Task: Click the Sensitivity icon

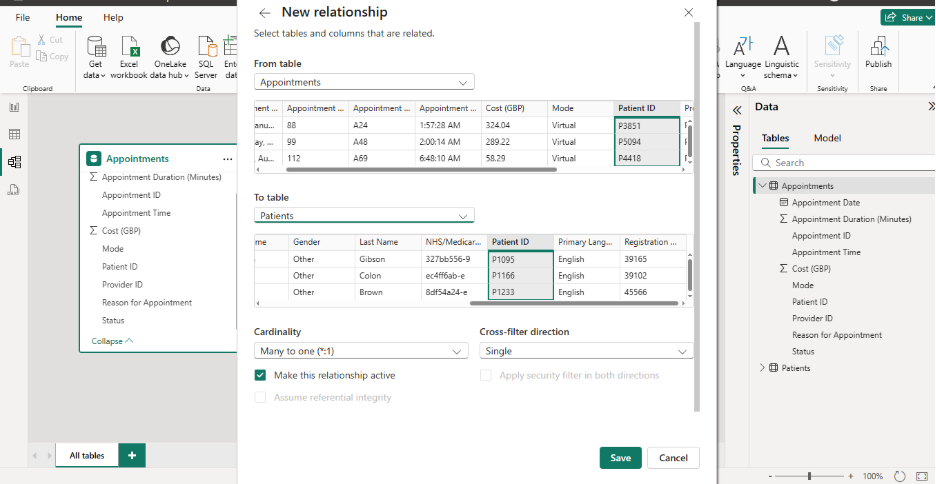Action: pos(833,46)
